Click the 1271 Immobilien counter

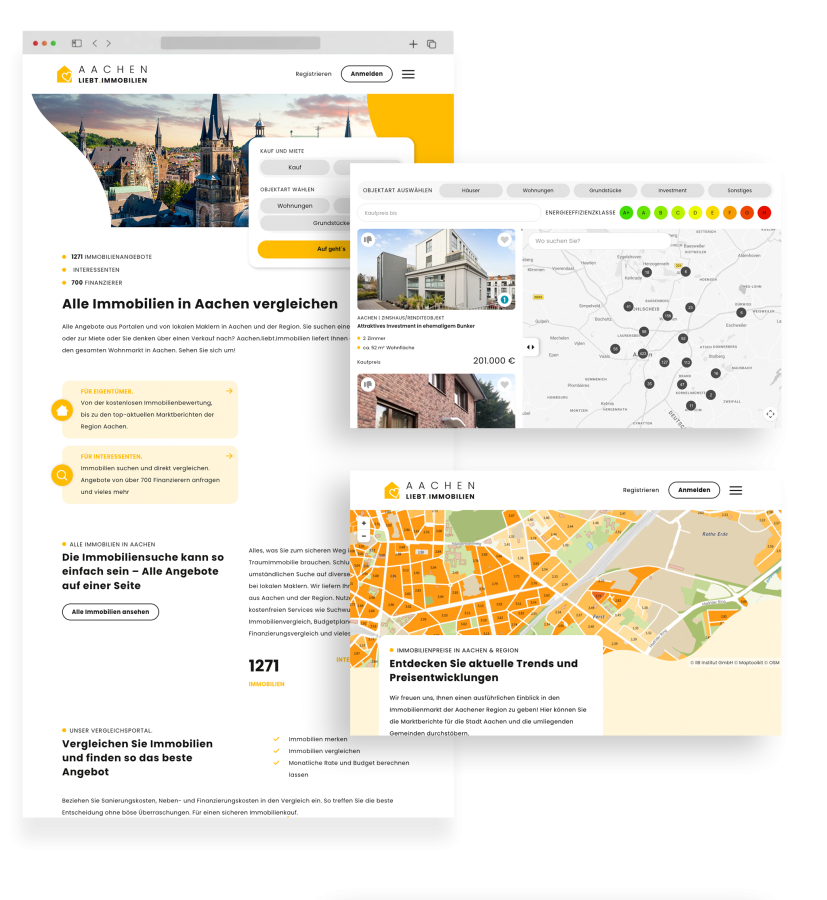(x=266, y=672)
